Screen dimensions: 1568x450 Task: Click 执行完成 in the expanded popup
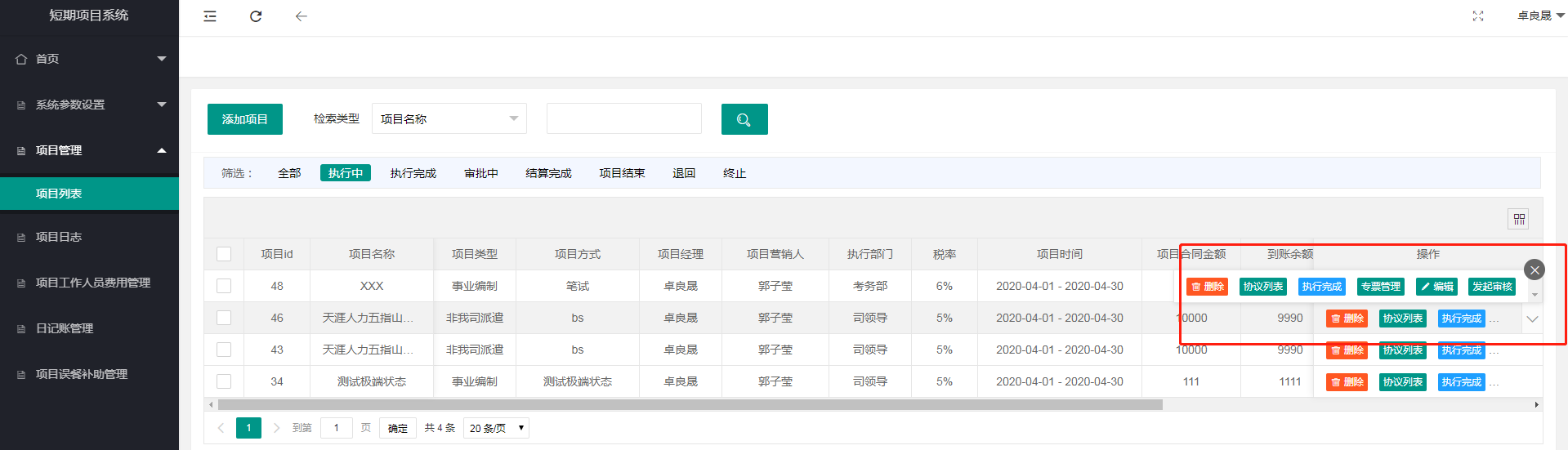(x=1322, y=287)
